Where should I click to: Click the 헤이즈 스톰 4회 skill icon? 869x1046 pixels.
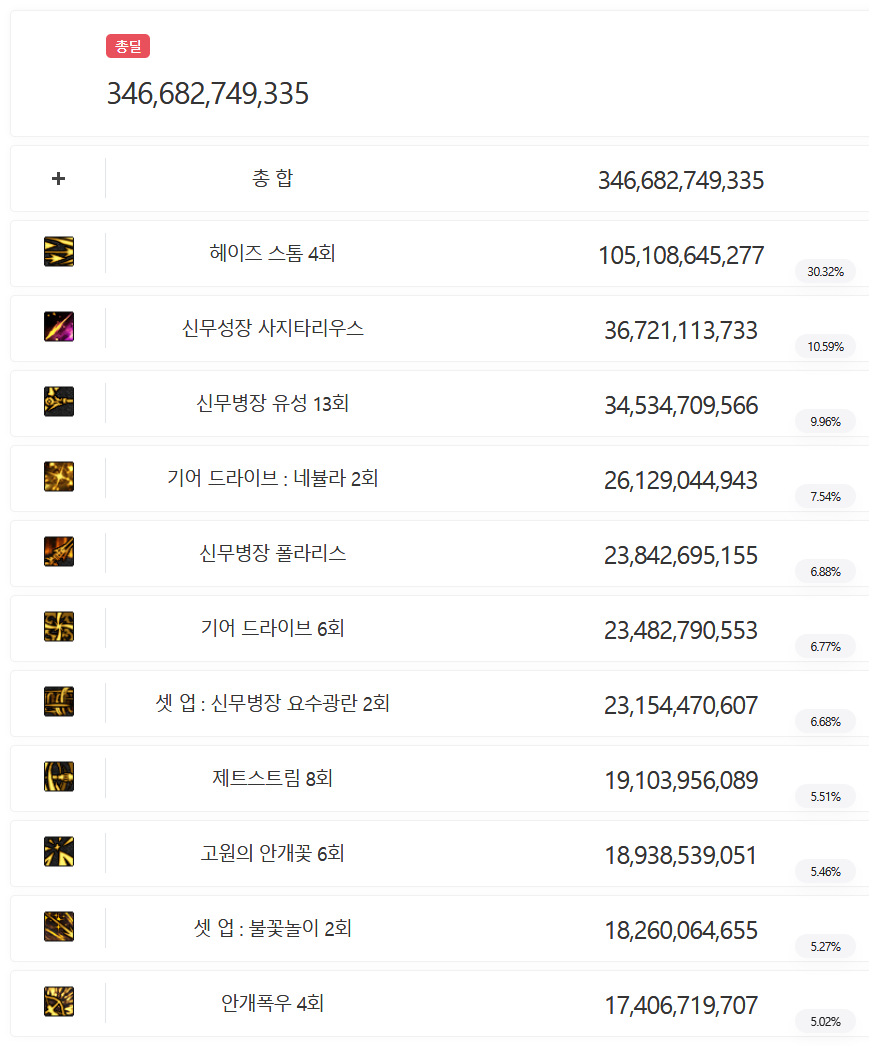tap(59, 252)
